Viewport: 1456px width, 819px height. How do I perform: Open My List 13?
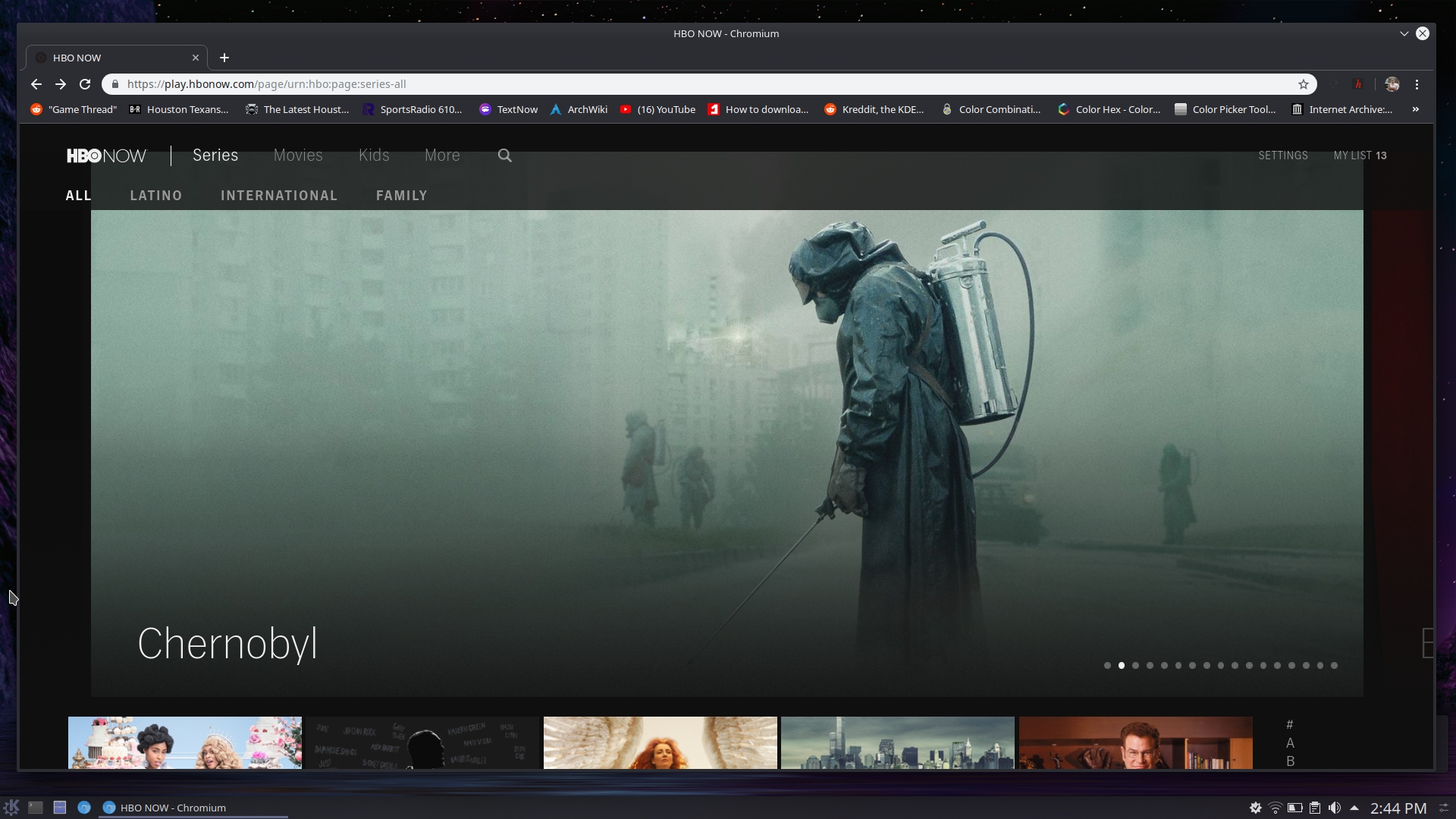[x=1360, y=155]
